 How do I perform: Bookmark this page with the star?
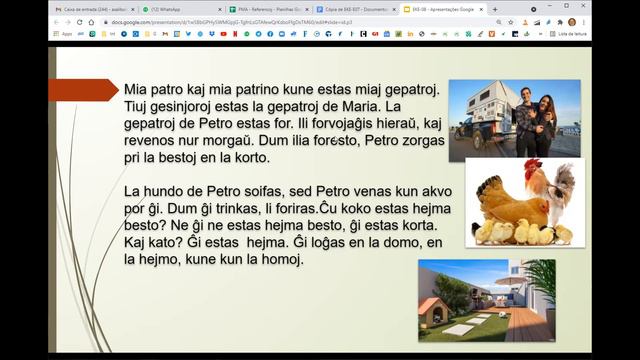click(511, 22)
